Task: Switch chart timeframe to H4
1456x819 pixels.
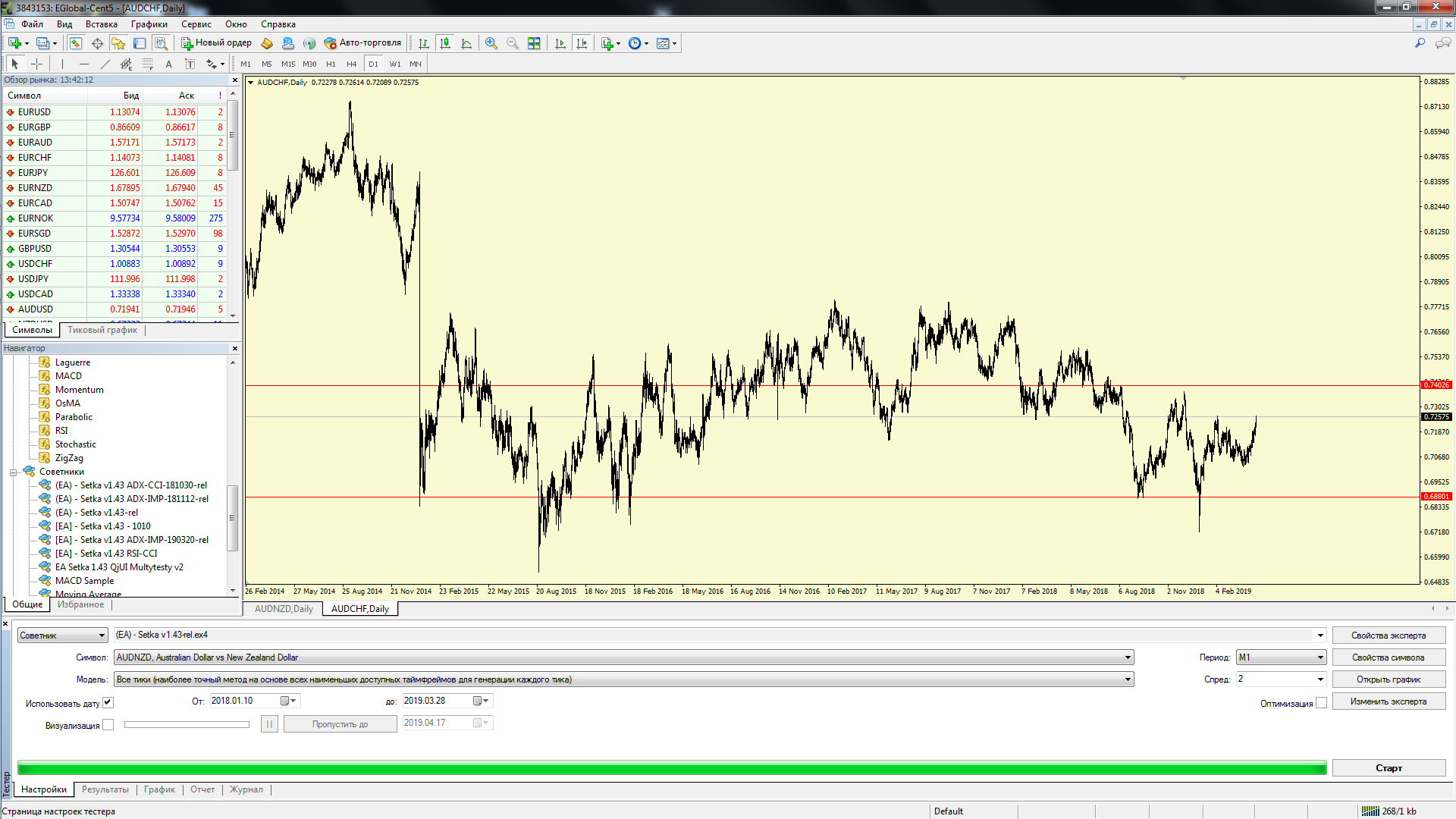Action: tap(351, 64)
